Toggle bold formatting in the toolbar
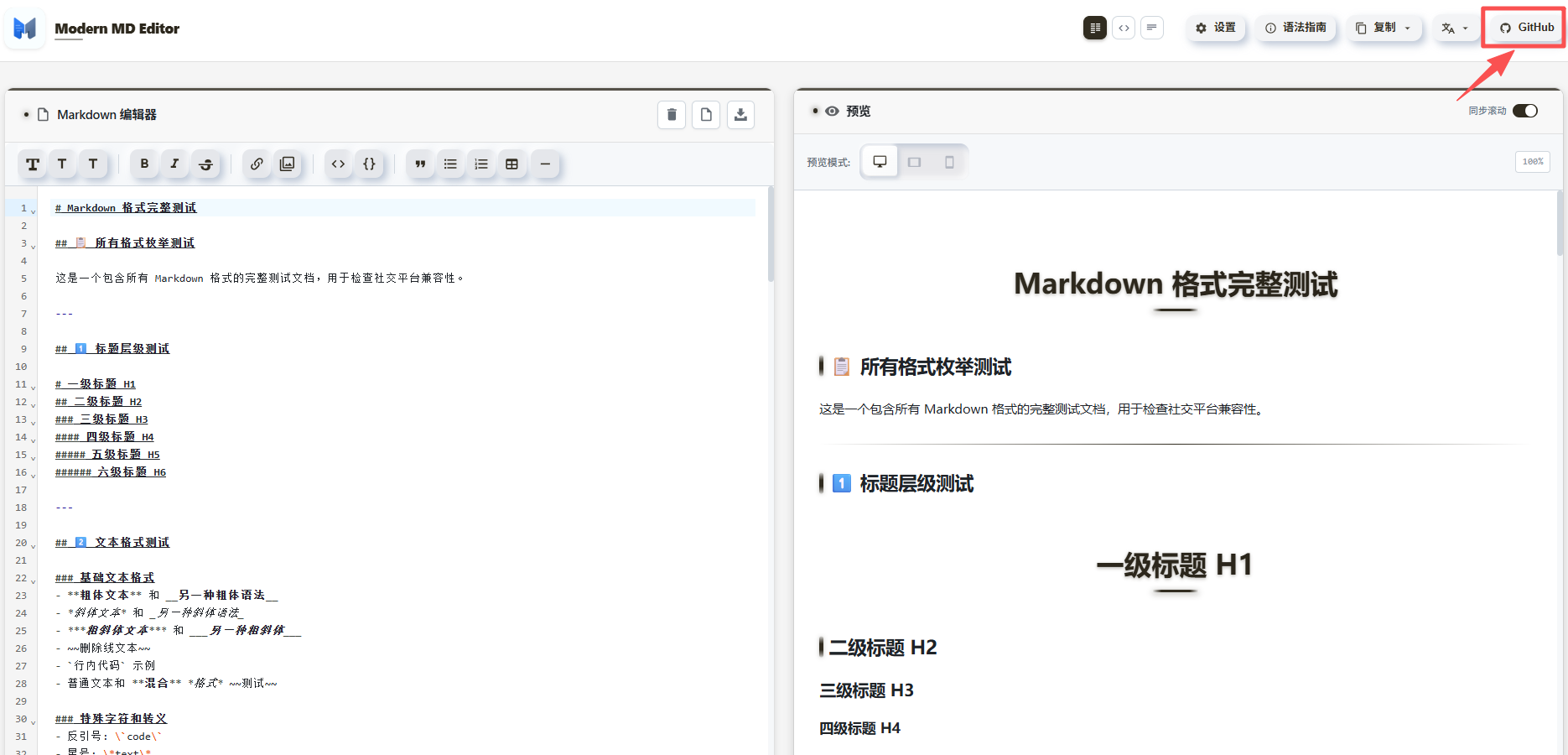This screenshot has width=1568, height=755. tap(144, 164)
